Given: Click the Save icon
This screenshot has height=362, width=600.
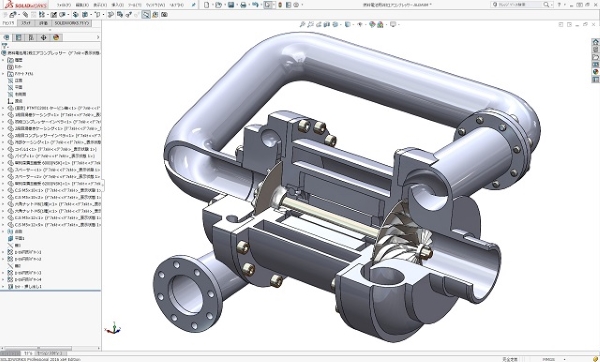Looking at the screenshot, I should point(231,5).
